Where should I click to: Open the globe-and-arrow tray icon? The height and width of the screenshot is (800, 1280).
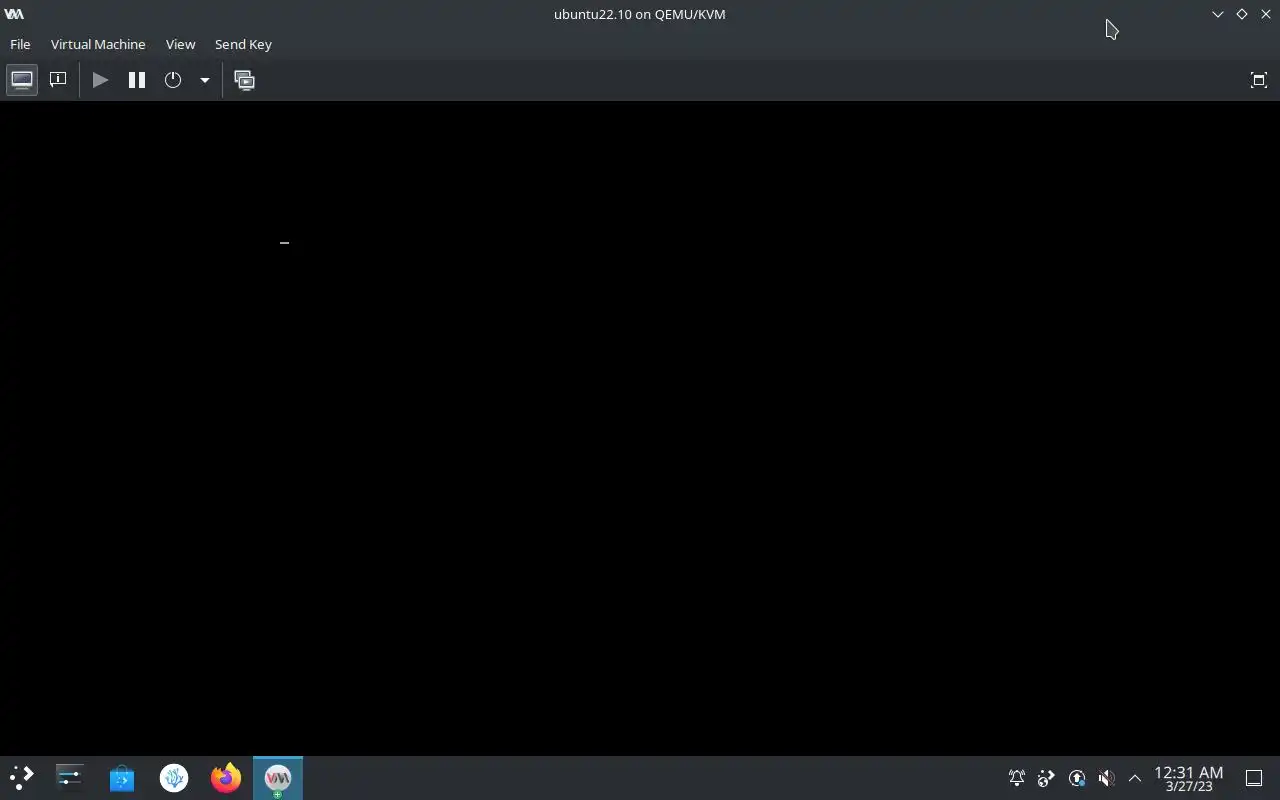coord(1046,778)
